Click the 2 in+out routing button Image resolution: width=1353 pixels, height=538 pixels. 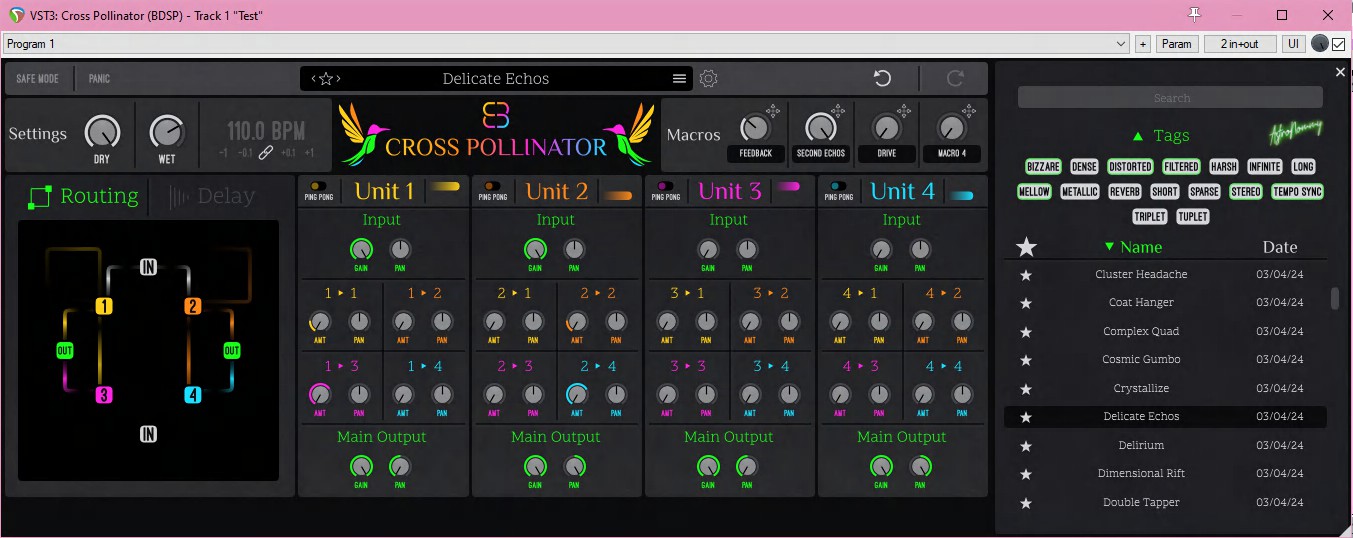(1240, 44)
